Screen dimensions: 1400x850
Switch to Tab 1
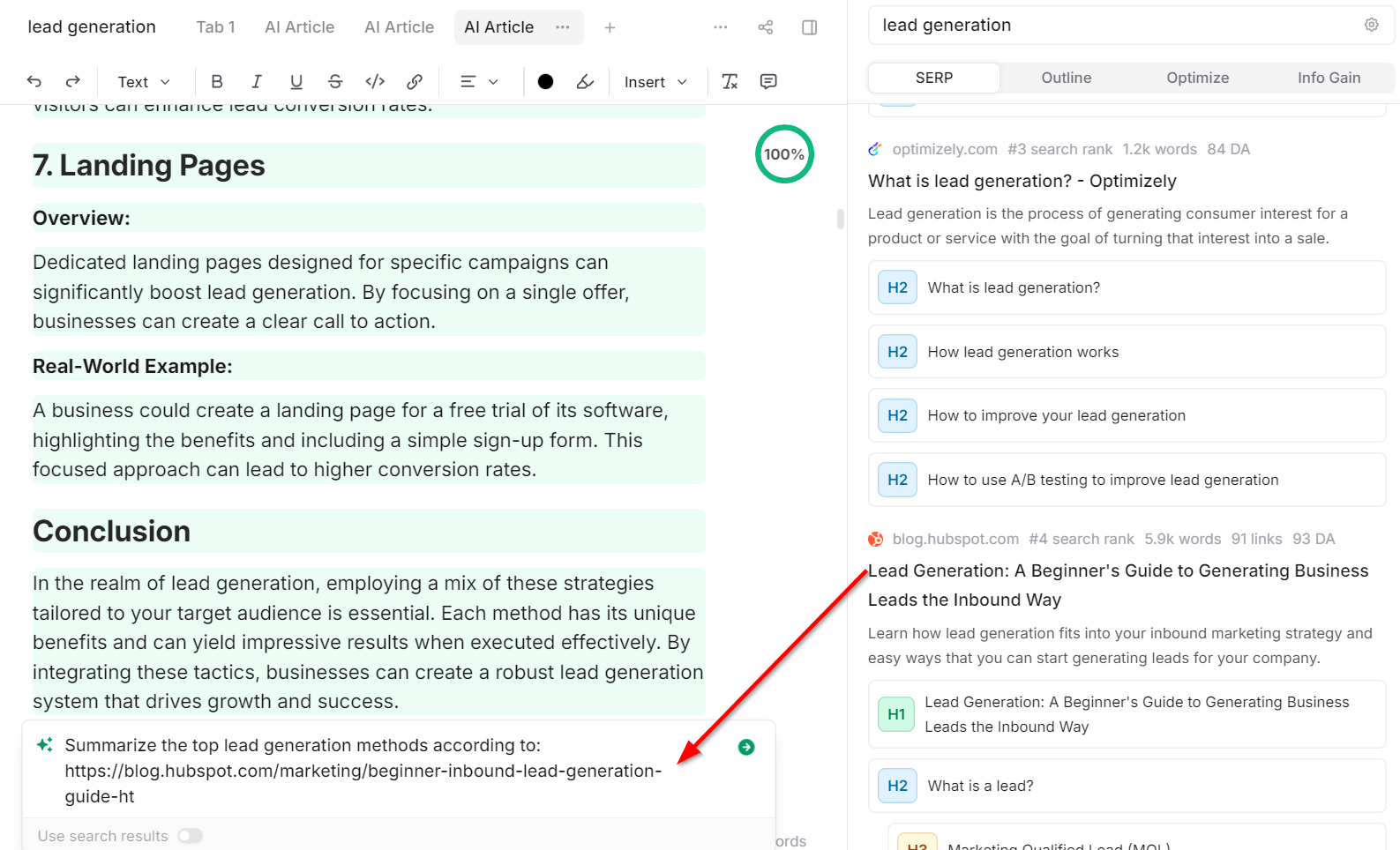click(x=215, y=27)
